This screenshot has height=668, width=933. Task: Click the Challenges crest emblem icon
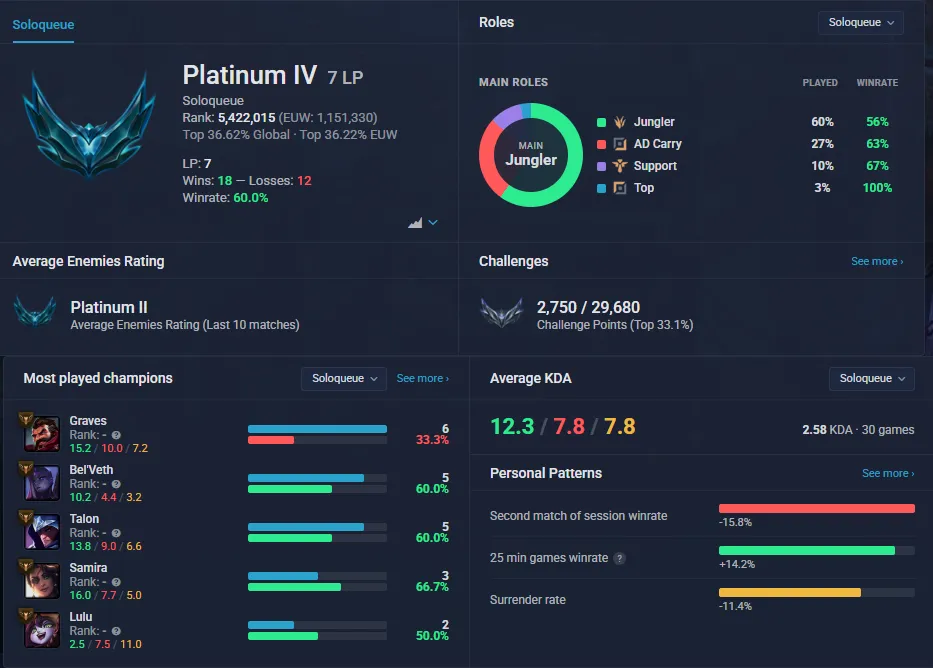tap(501, 312)
